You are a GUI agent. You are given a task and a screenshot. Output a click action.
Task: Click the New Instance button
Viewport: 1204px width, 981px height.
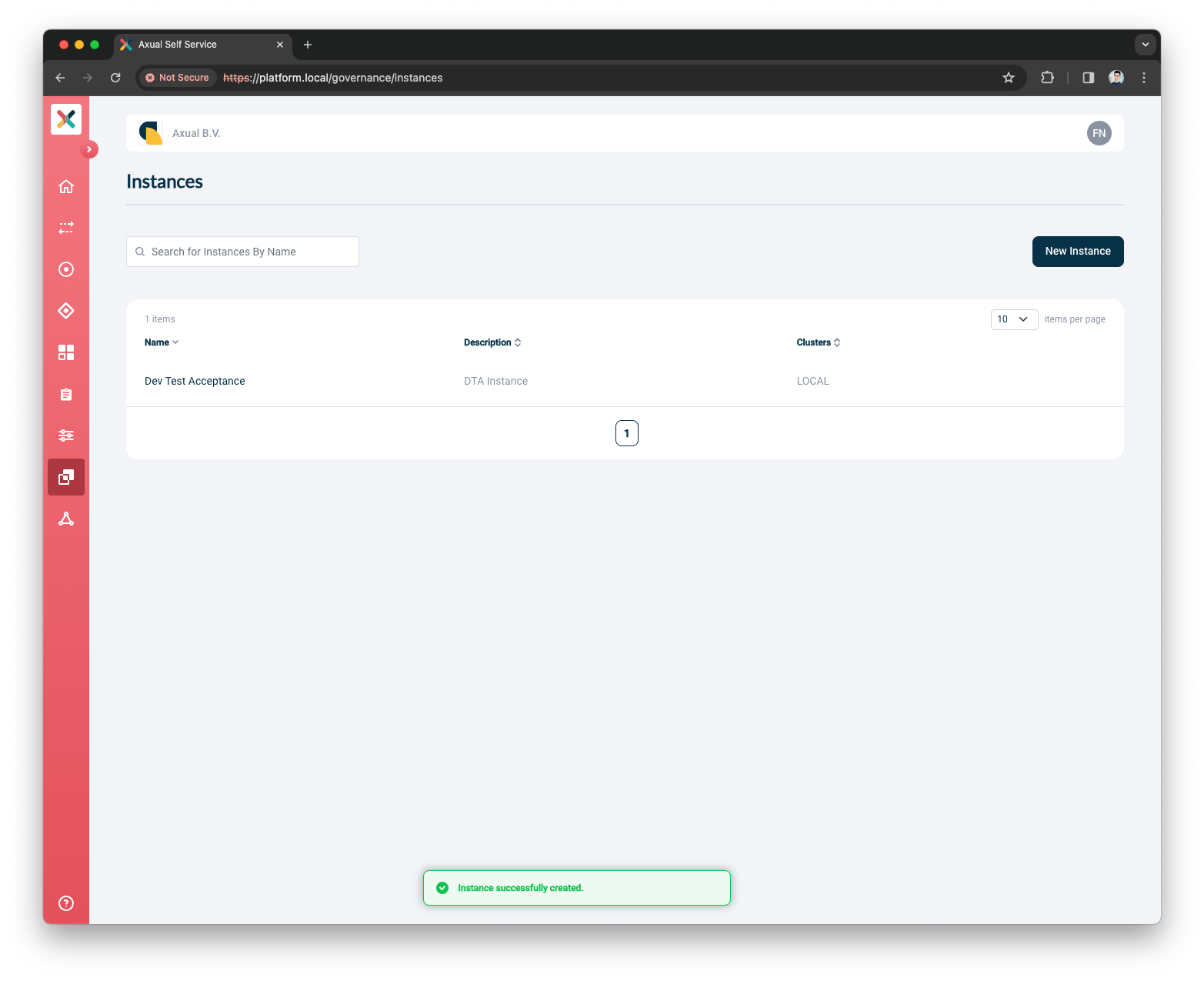tap(1078, 252)
